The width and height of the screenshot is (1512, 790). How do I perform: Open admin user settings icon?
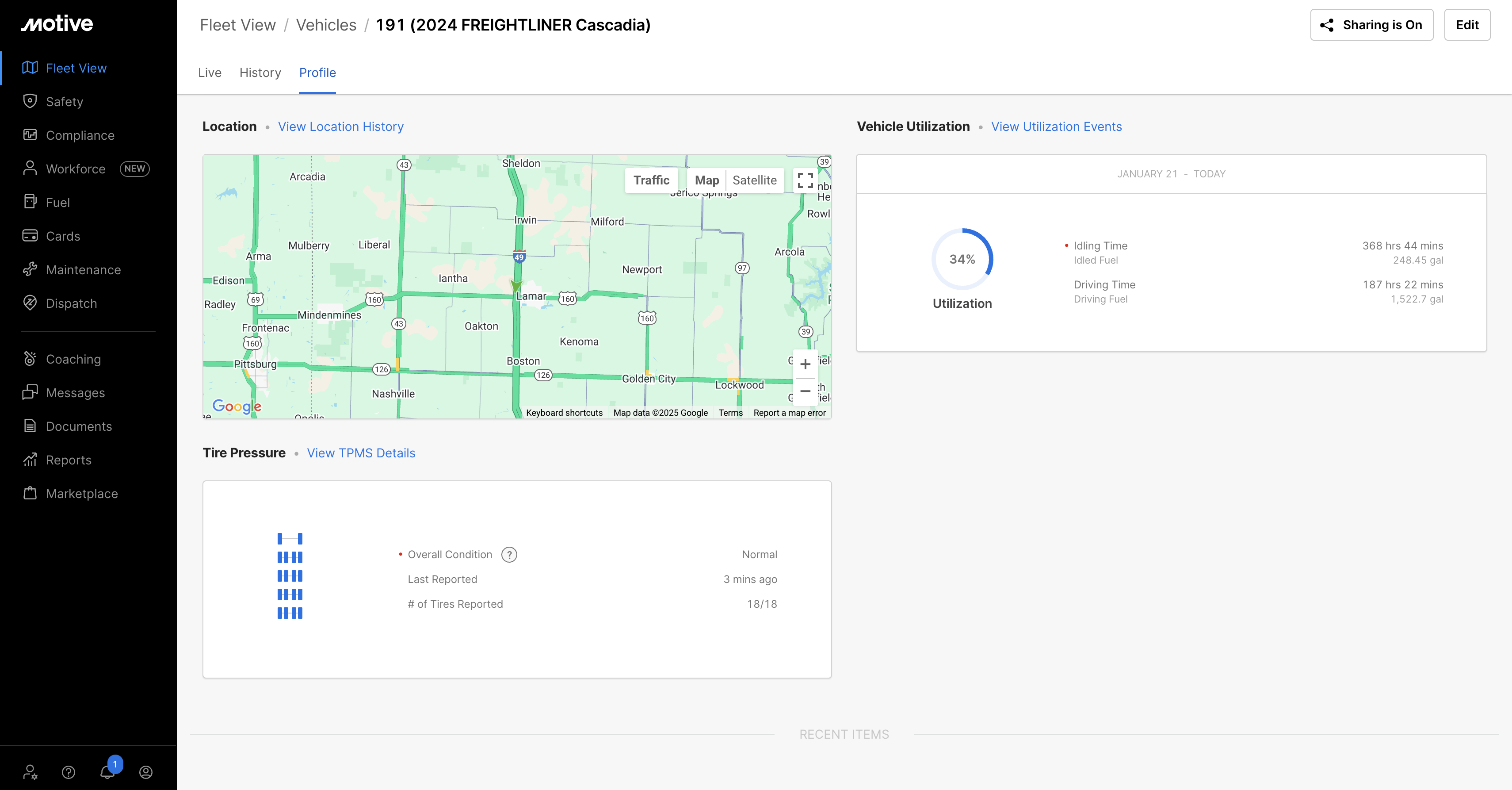click(30, 772)
